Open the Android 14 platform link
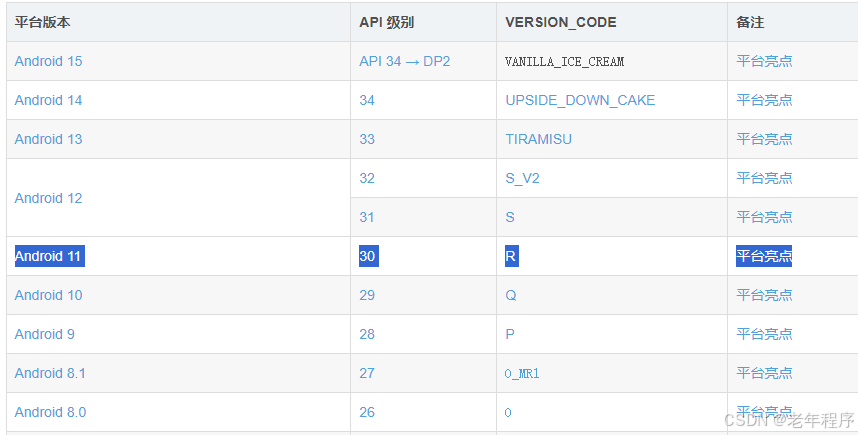The width and height of the screenshot is (858, 435). [48, 100]
